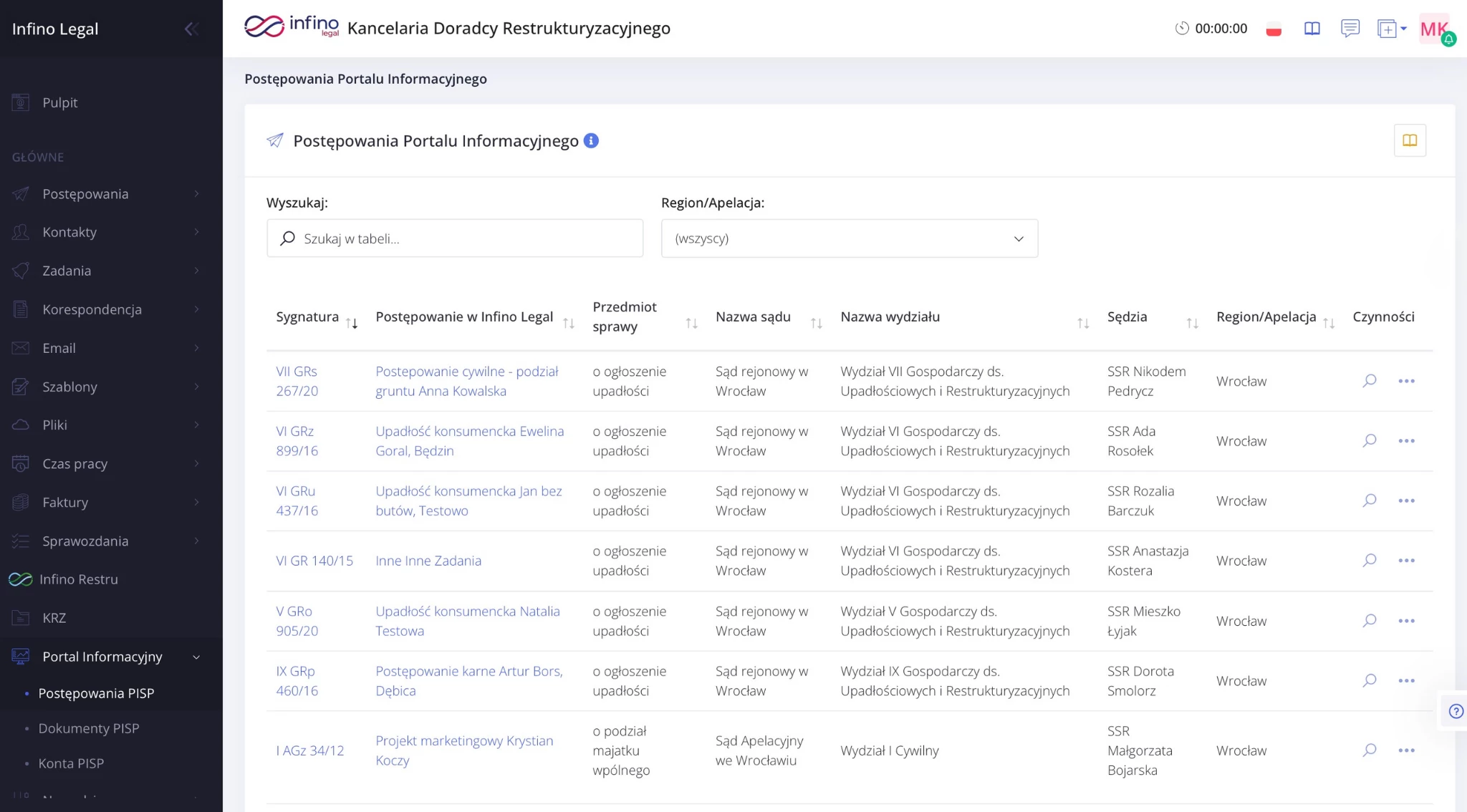Click the info icon beside the page title

click(x=591, y=141)
